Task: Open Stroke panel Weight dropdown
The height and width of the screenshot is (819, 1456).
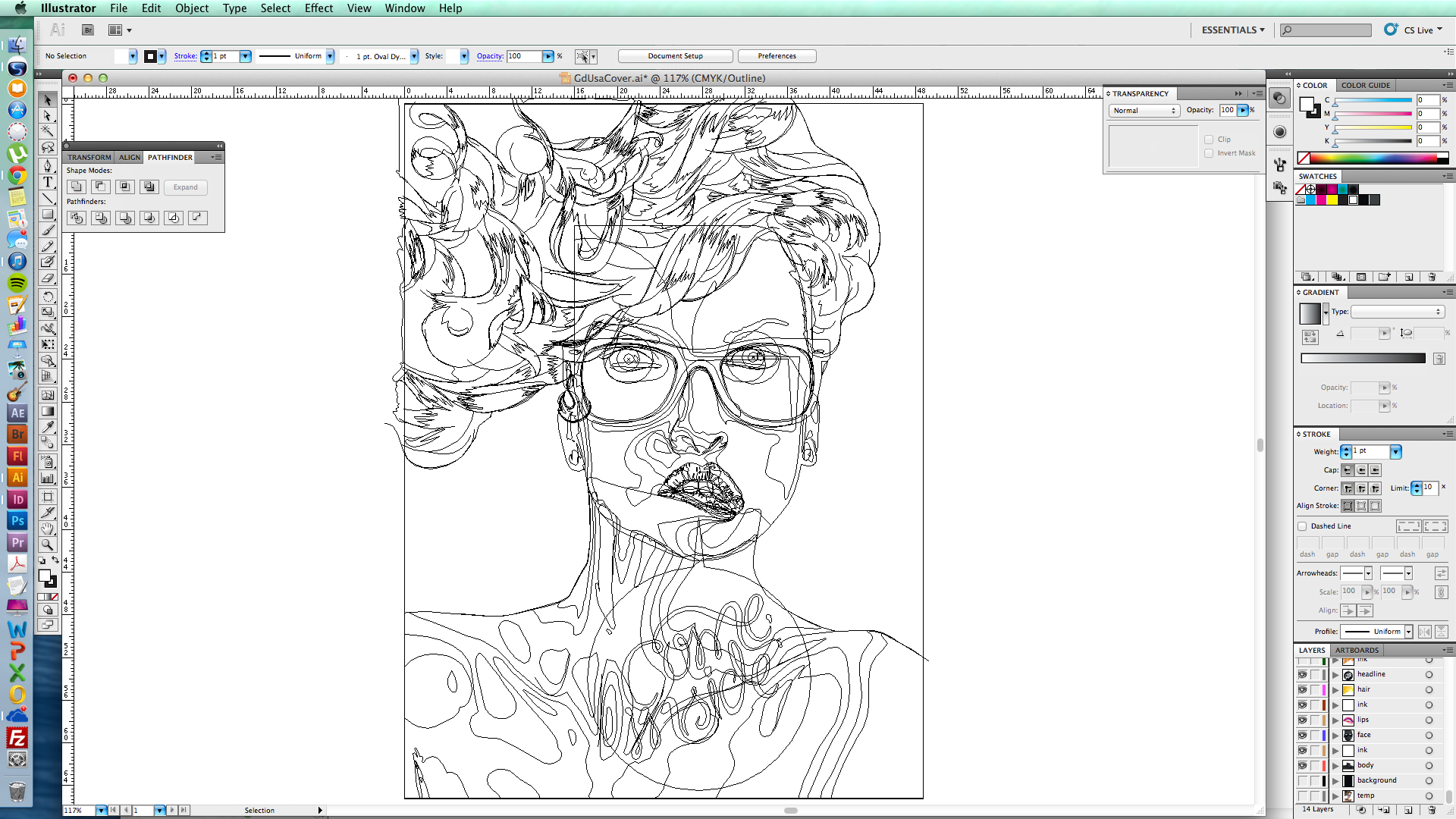Action: 1395,452
